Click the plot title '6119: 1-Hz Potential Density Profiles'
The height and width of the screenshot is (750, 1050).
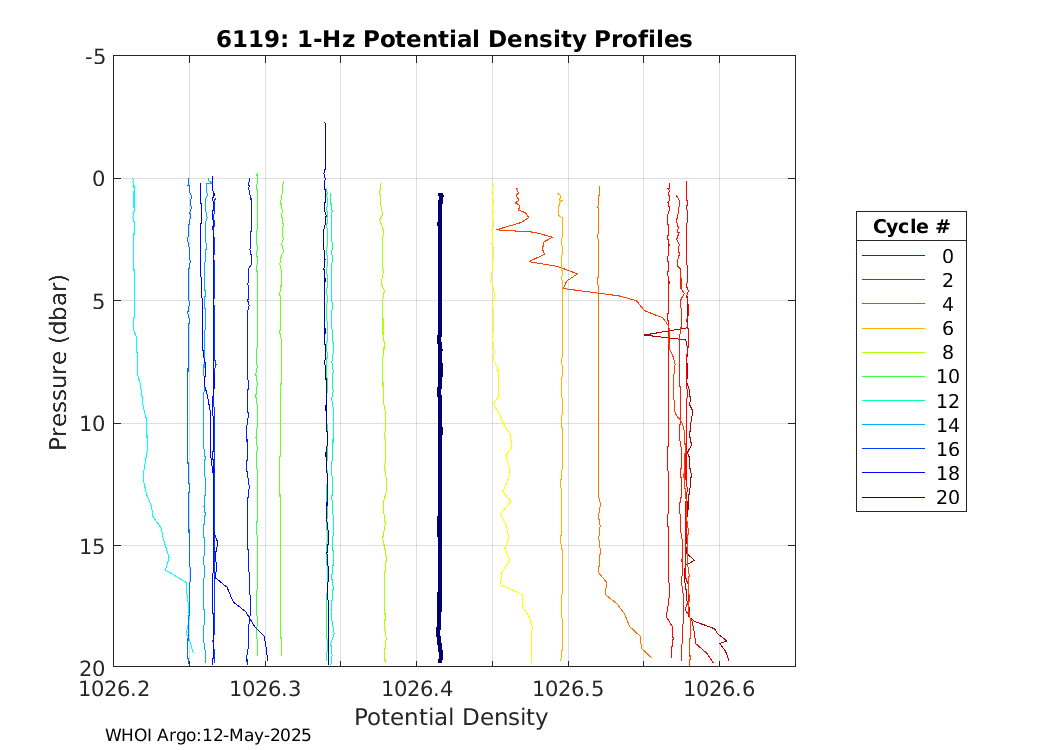point(454,39)
